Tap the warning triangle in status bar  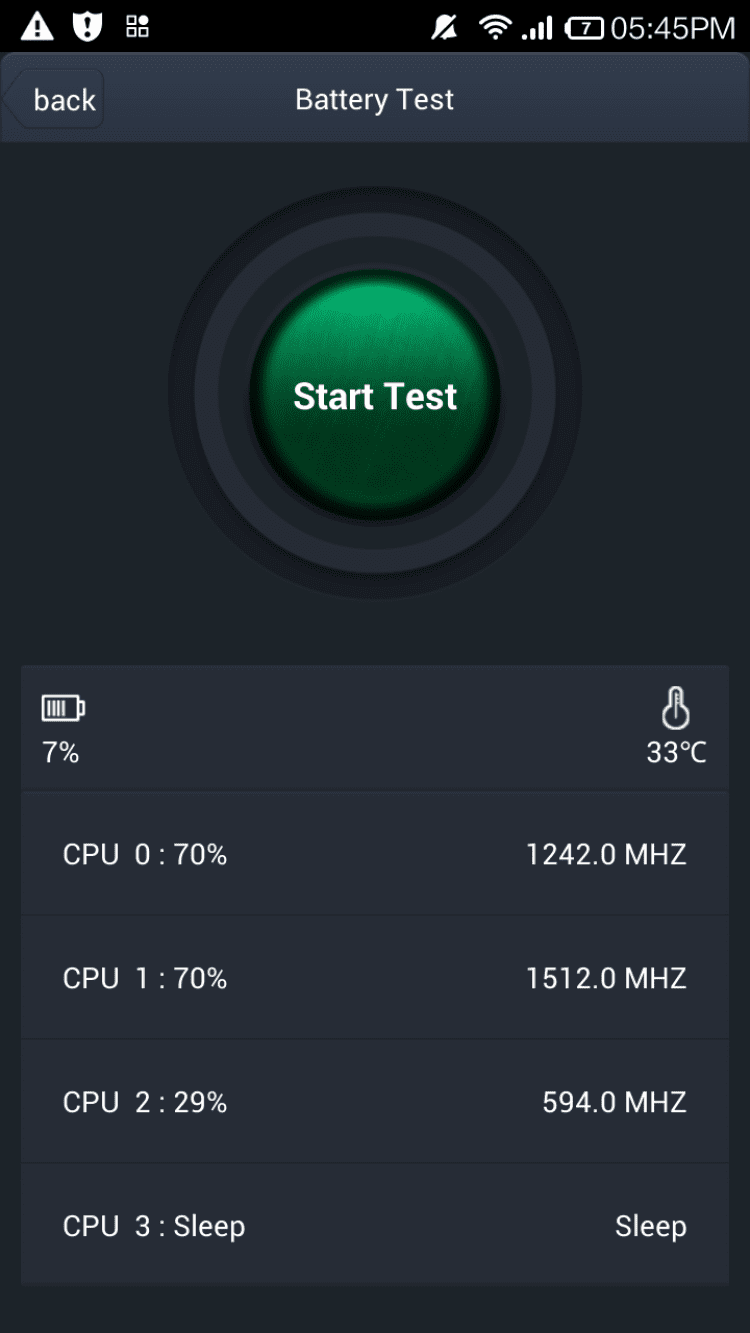(x=37, y=27)
